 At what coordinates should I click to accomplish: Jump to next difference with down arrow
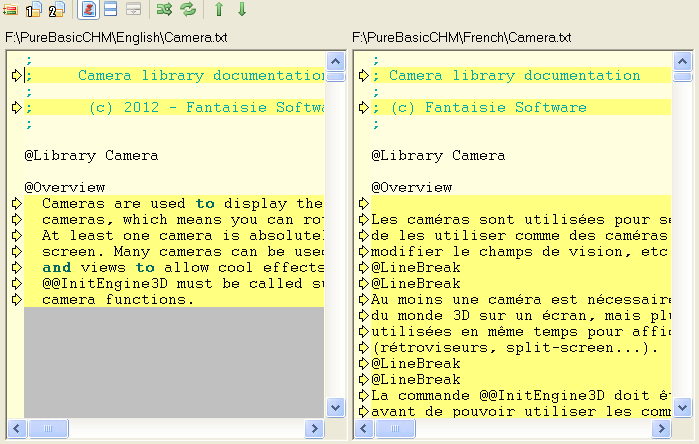coord(241,10)
